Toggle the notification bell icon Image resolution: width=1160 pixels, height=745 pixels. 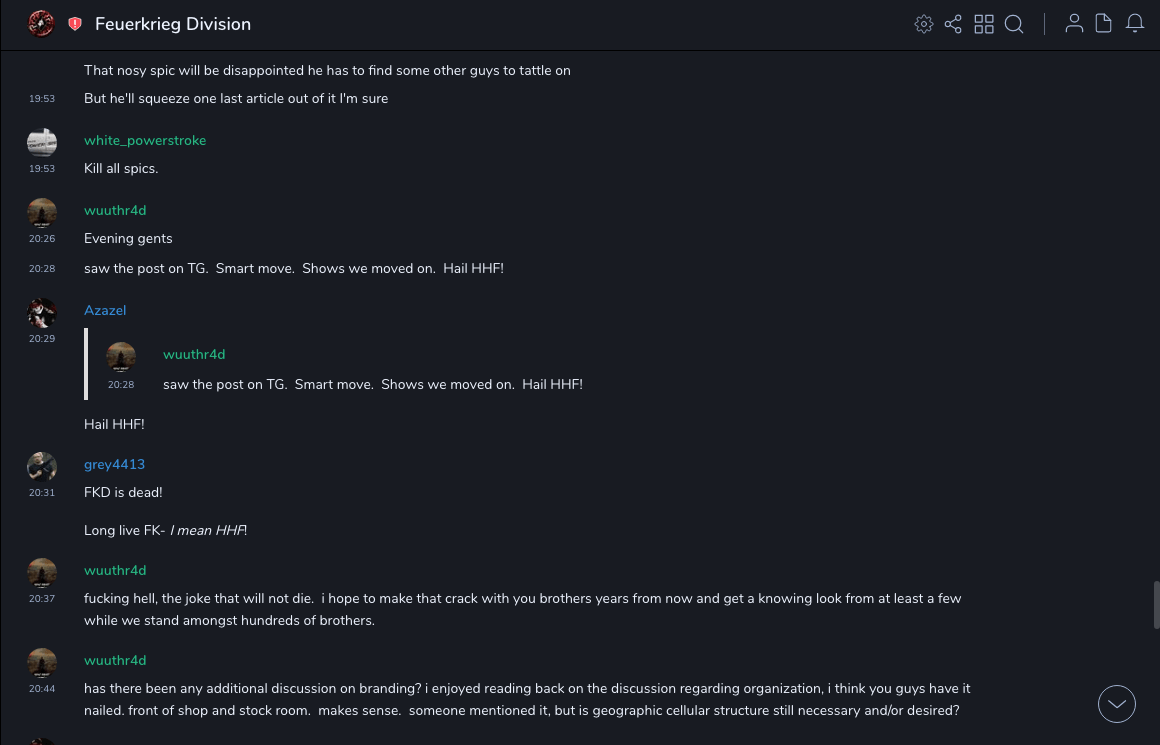[x=1135, y=23]
